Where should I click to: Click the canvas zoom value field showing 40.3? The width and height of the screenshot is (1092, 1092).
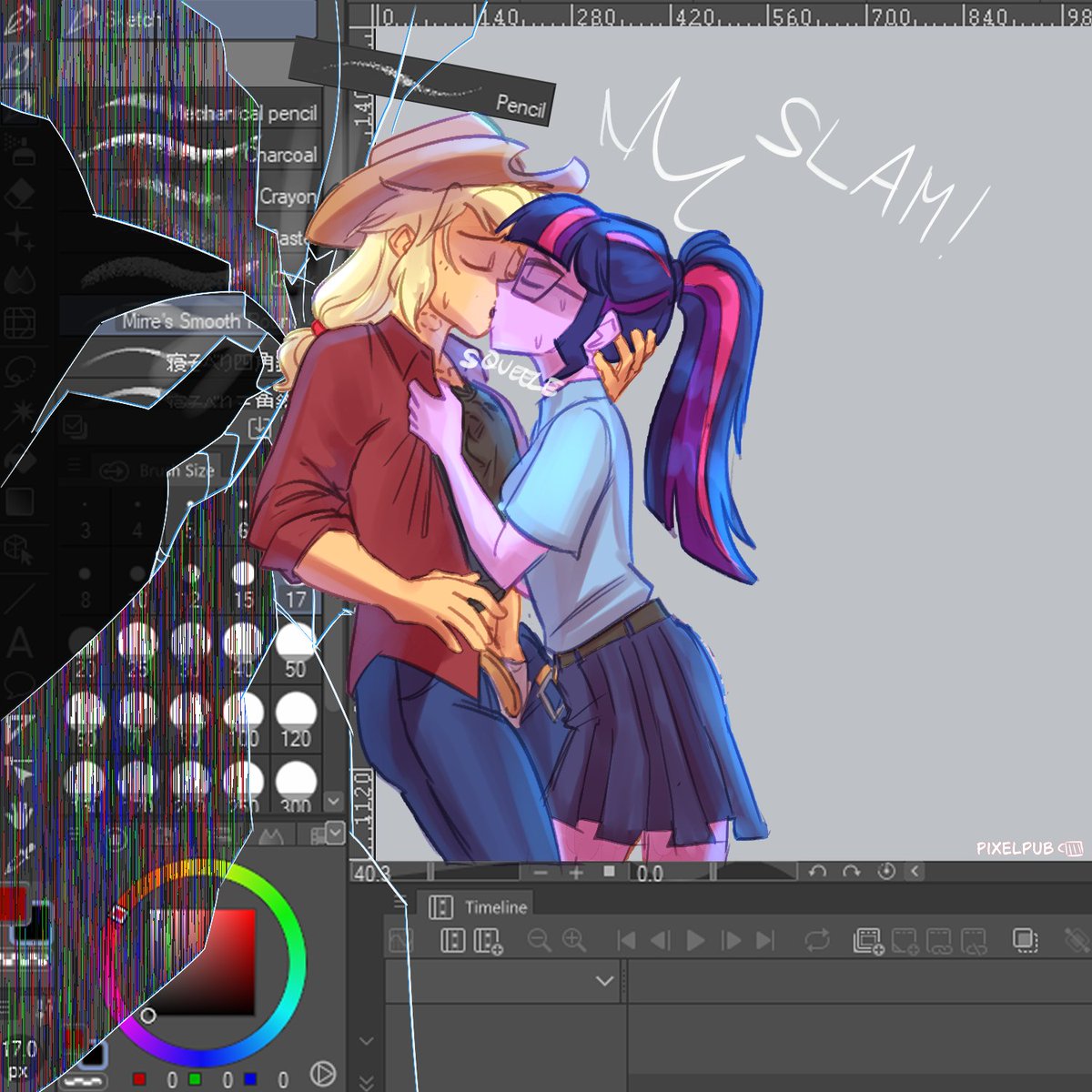(x=371, y=873)
